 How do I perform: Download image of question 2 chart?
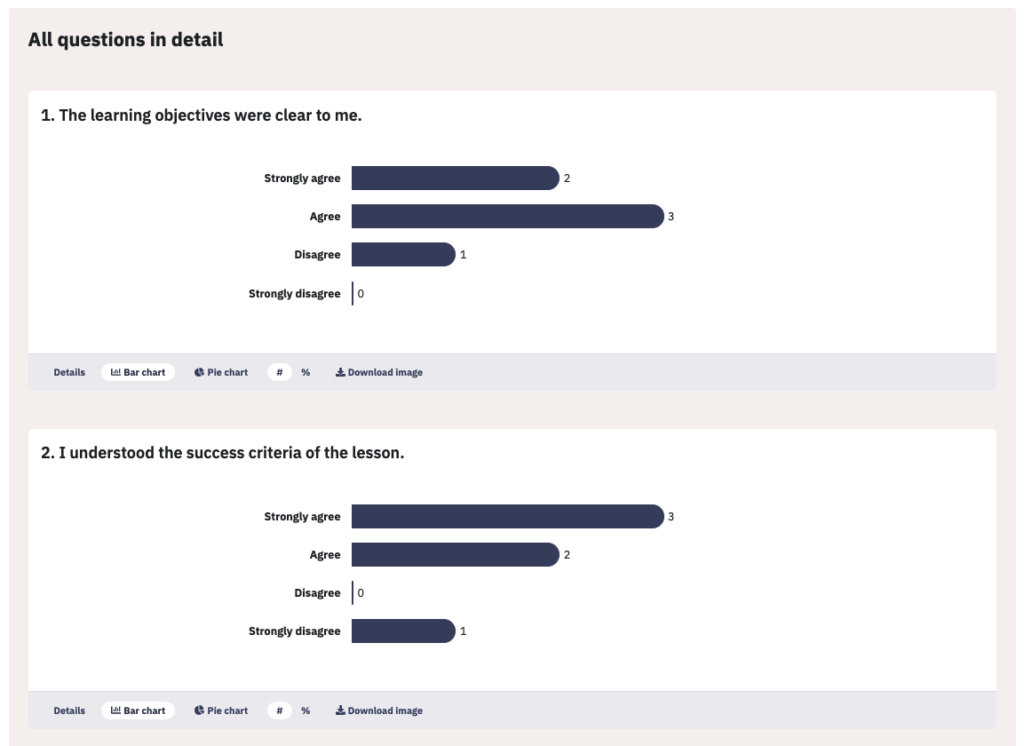[379, 711]
